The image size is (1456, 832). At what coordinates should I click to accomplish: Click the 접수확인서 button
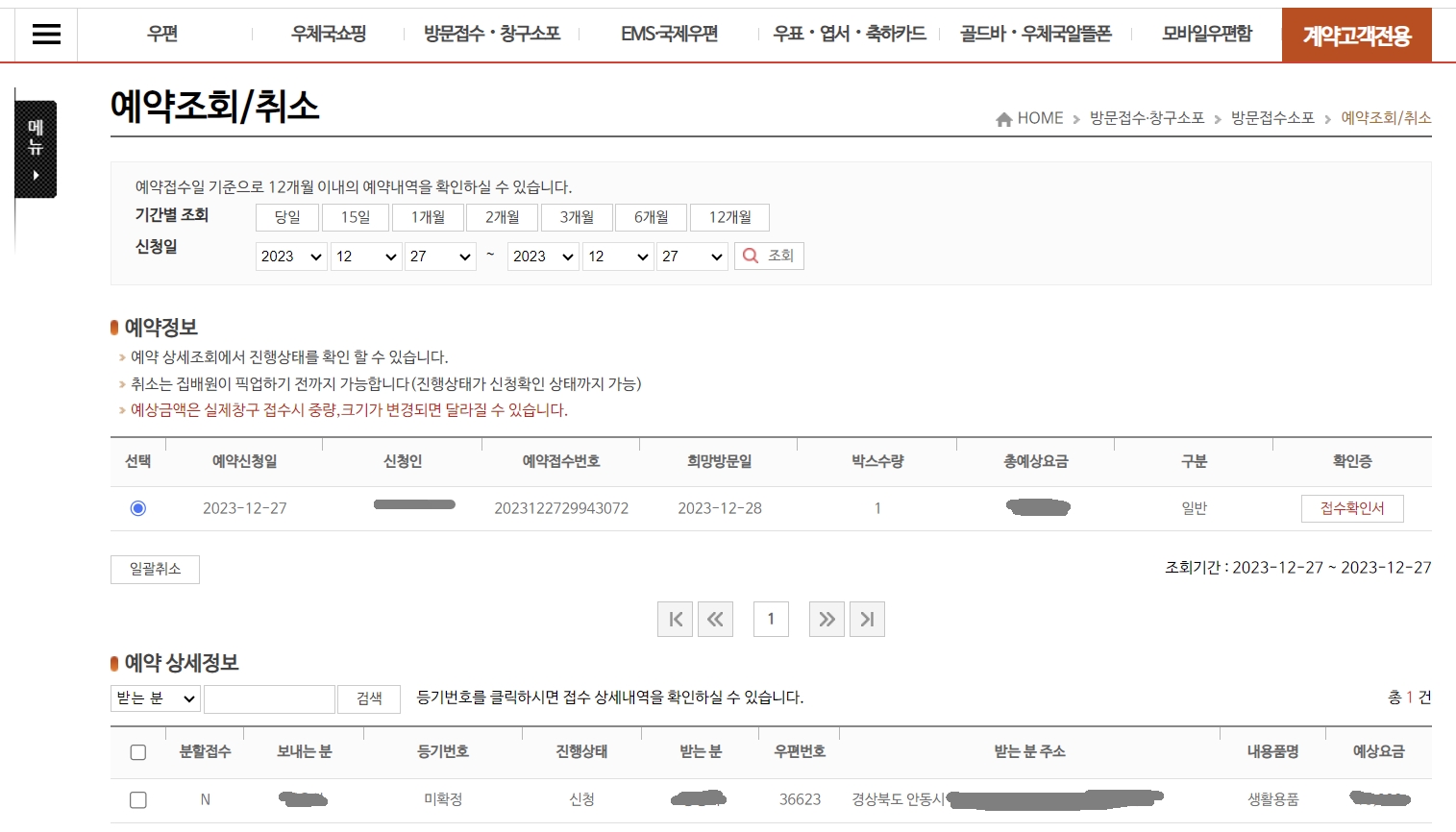point(1351,508)
